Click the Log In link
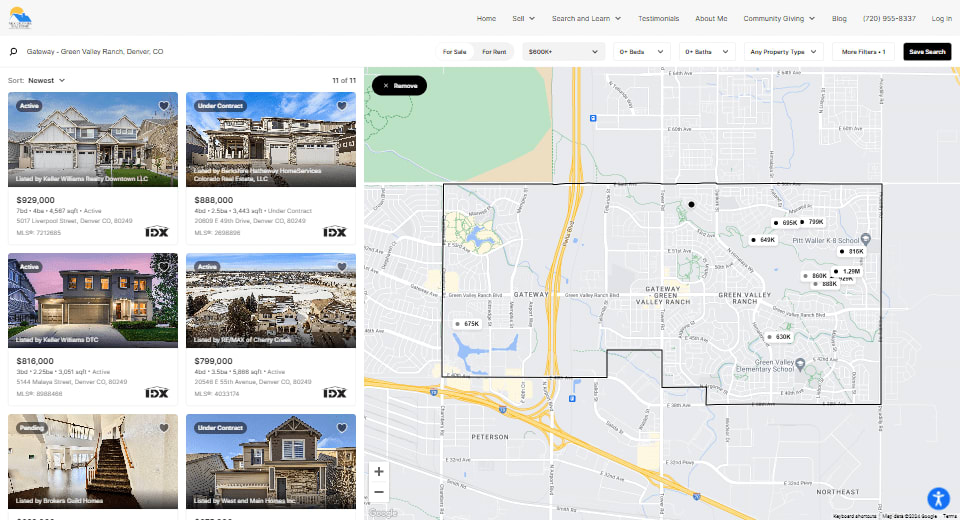The width and height of the screenshot is (960, 520). tap(942, 18)
